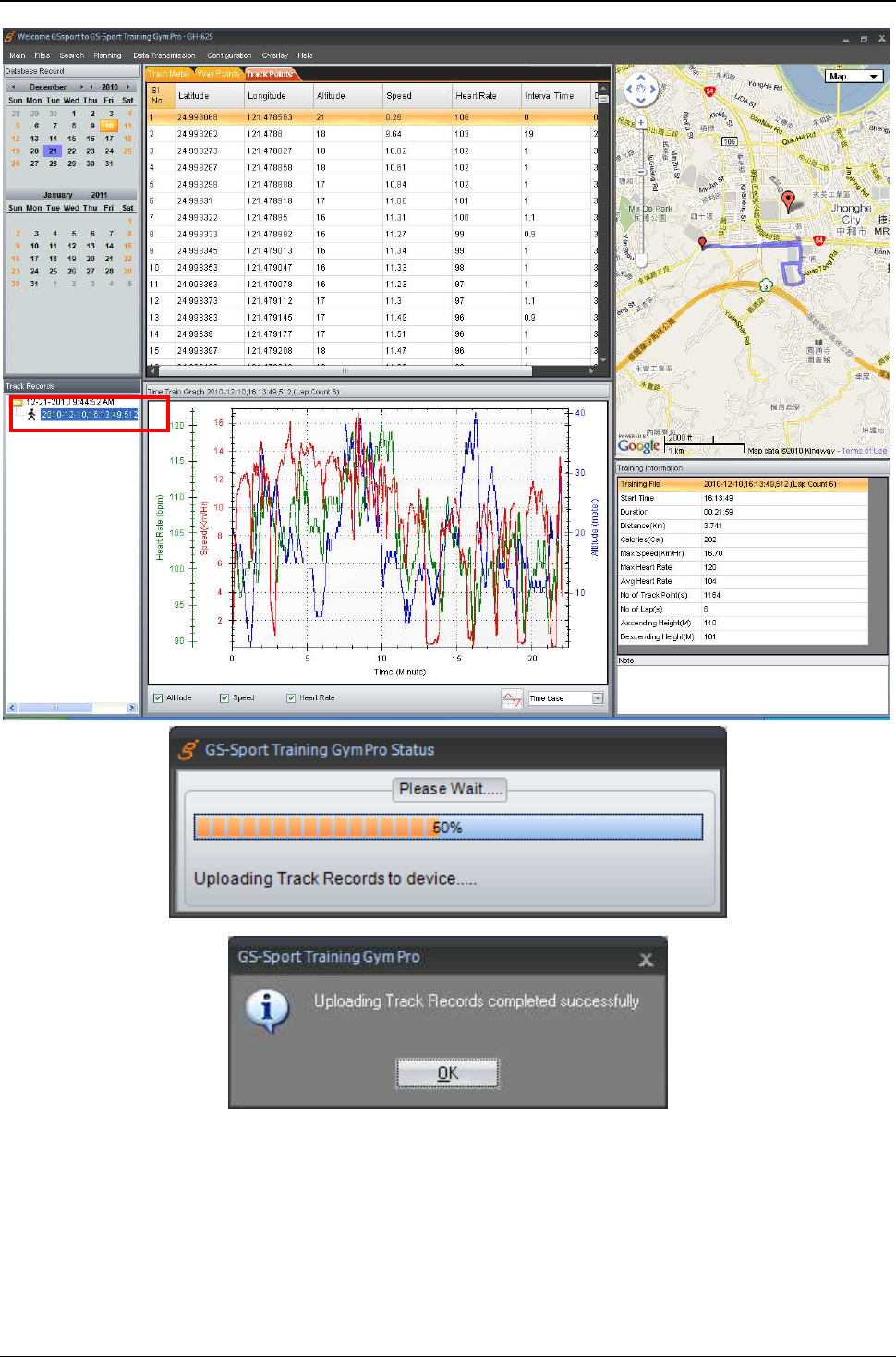This screenshot has height=1357, width=896.
Task: Click the Longitude column header
Action: click(x=279, y=95)
